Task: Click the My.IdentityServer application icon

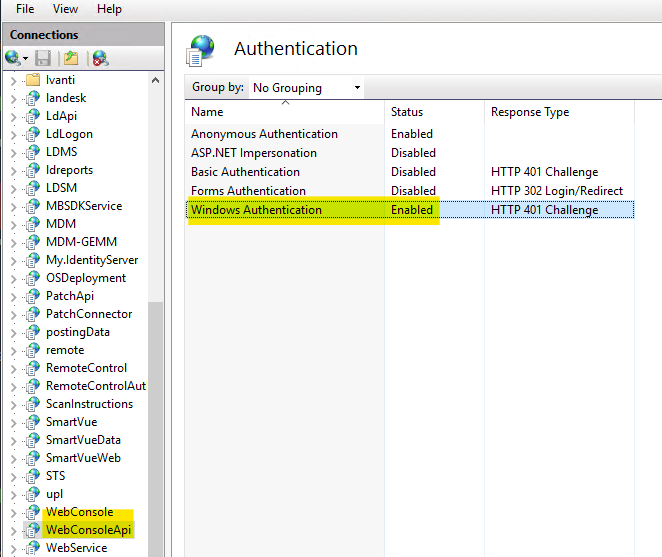Action: tap(33, 260)
